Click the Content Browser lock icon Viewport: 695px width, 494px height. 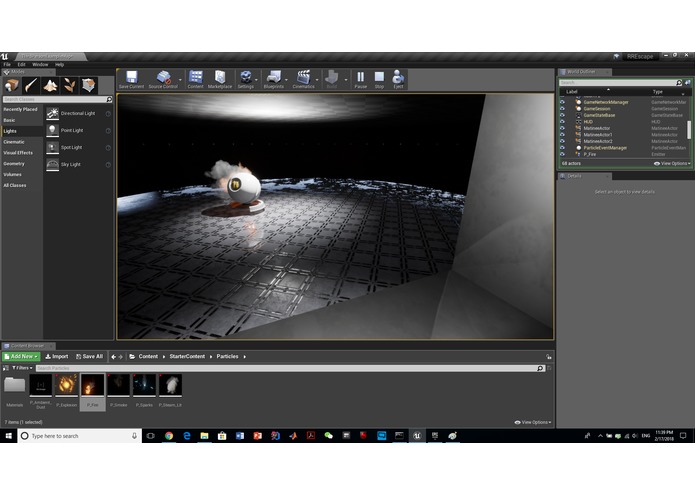(549, 357)
